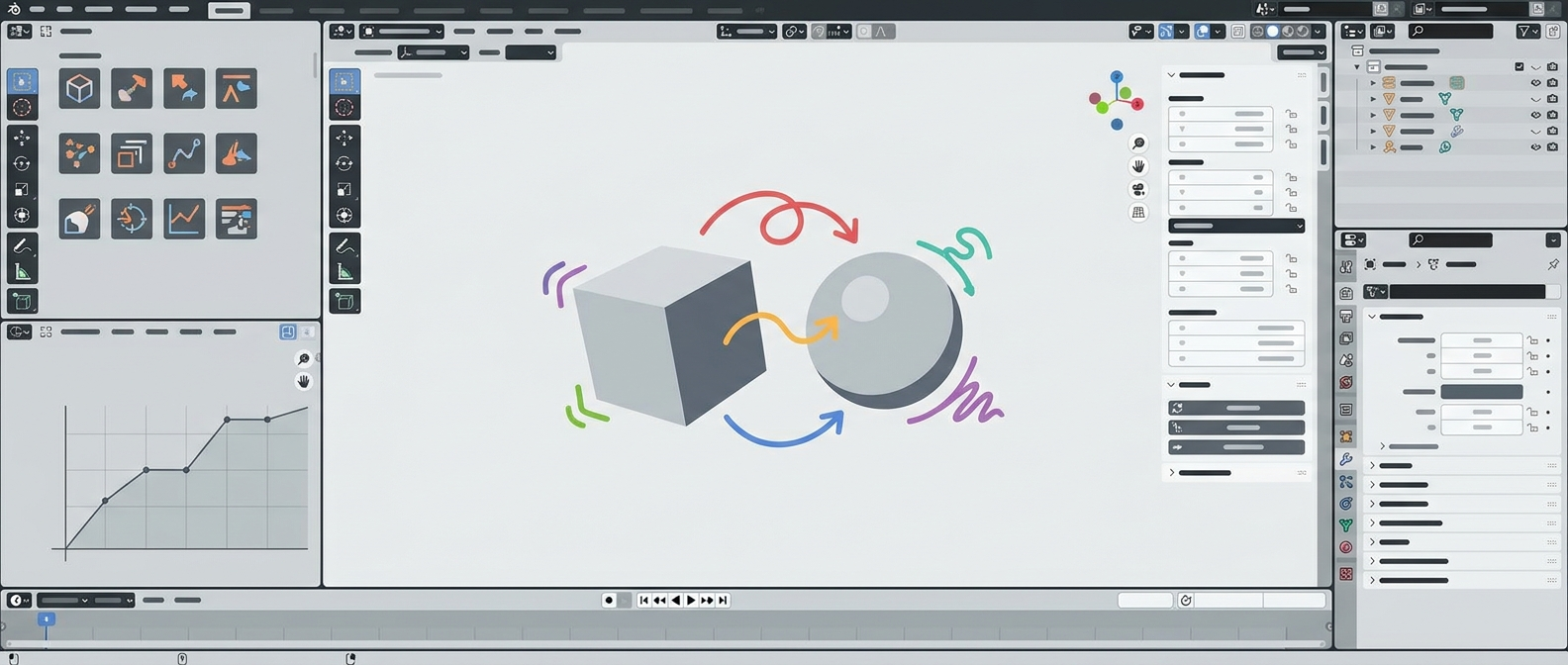
Task: Select the Move tool in the 3D viewport toolbar
Action: tap(344, 138)
